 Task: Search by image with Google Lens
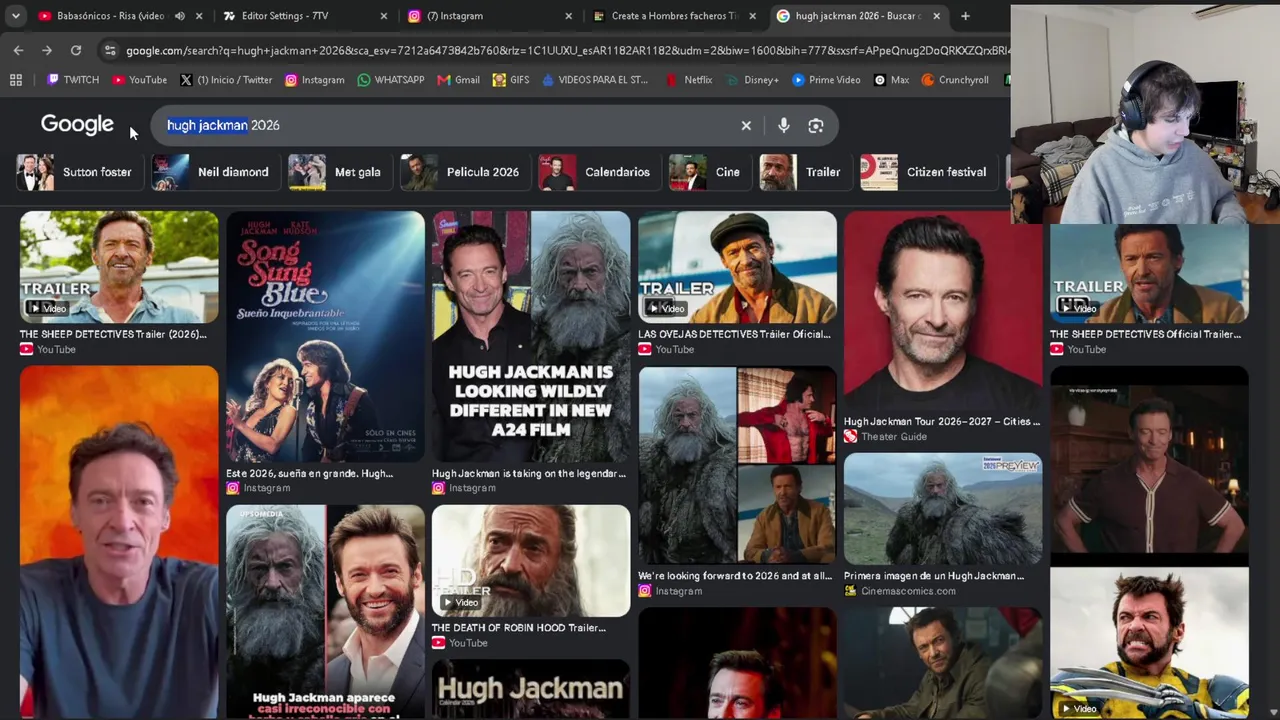816,126
